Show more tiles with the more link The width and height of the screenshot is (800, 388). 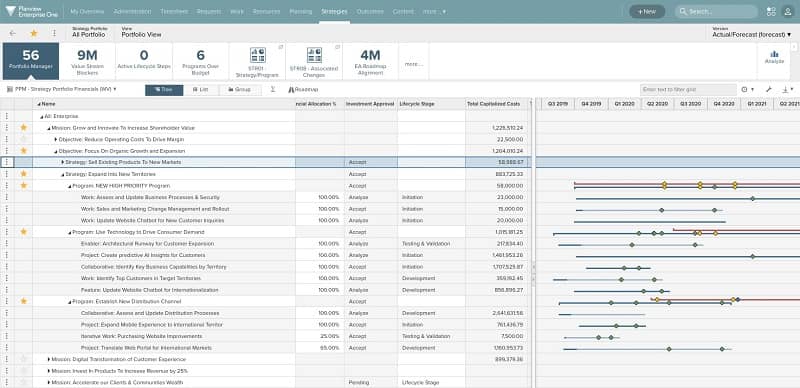pyautogui.click(x=414, y=64)
